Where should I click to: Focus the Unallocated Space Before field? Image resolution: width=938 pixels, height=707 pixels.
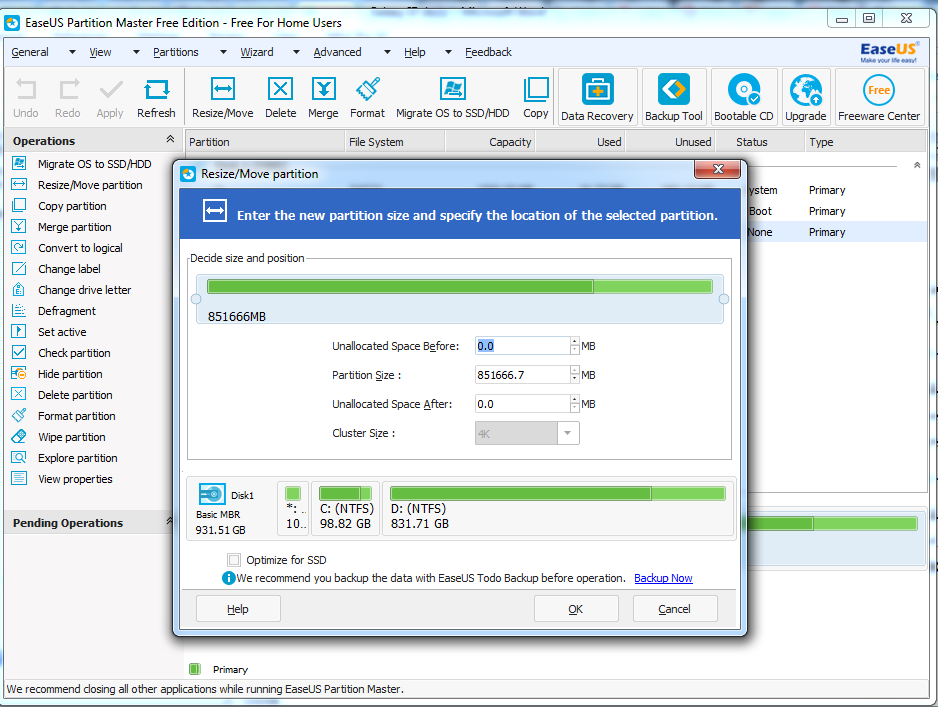coord(522,346)
